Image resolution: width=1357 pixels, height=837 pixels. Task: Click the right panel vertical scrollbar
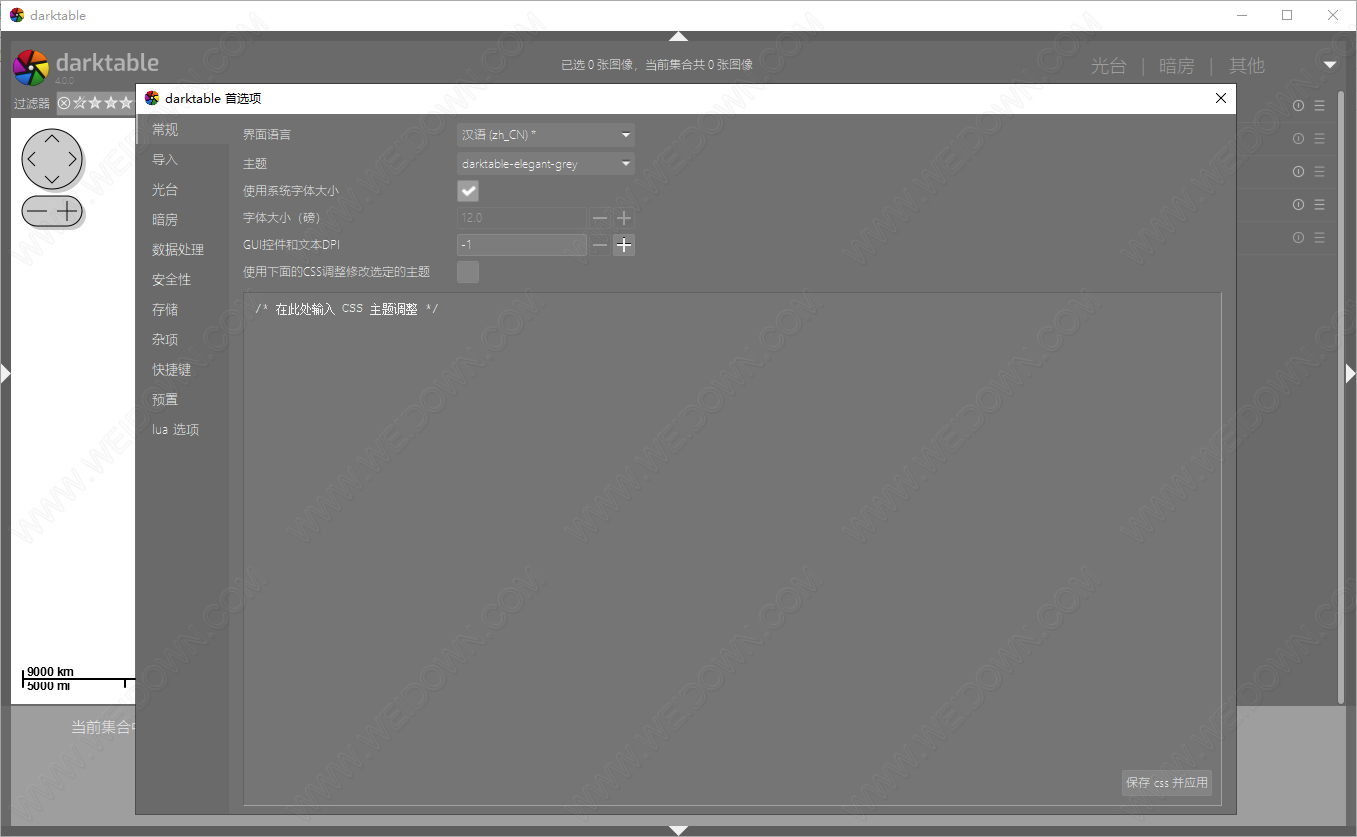[x=1342, y=395]
